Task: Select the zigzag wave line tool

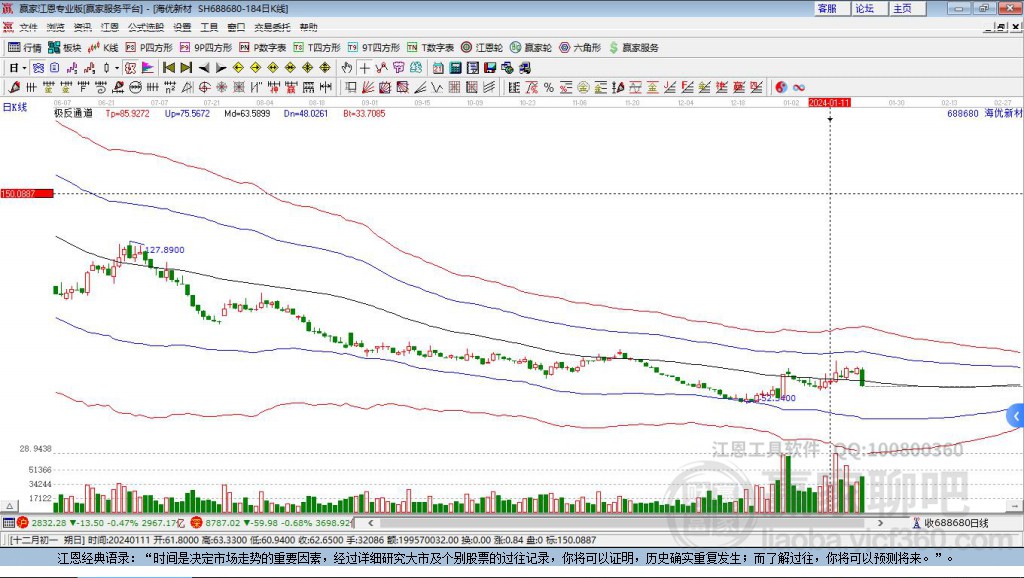Action: 437,88
